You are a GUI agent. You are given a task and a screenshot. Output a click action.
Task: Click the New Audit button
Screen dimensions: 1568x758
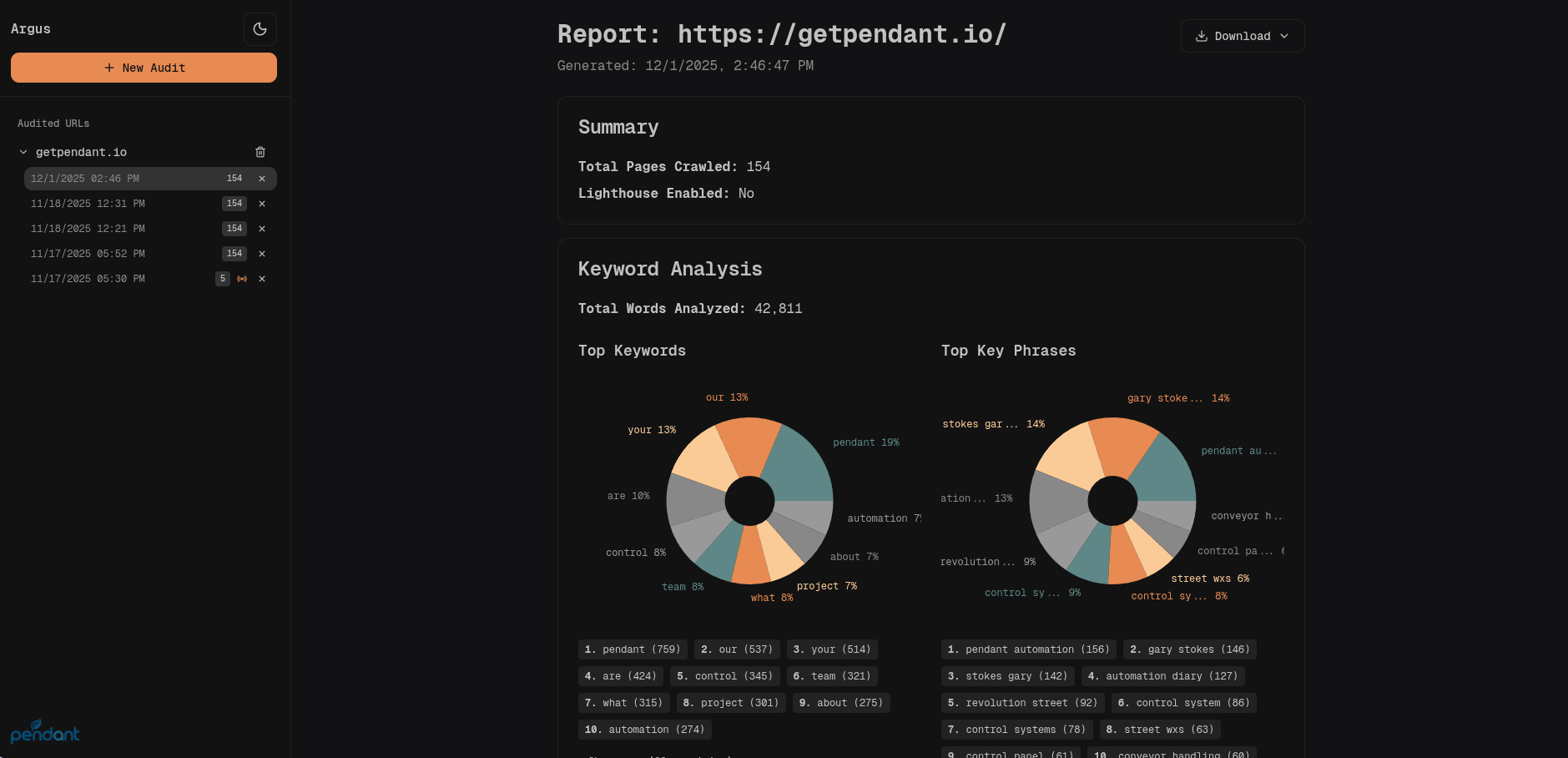coord(144,68)
